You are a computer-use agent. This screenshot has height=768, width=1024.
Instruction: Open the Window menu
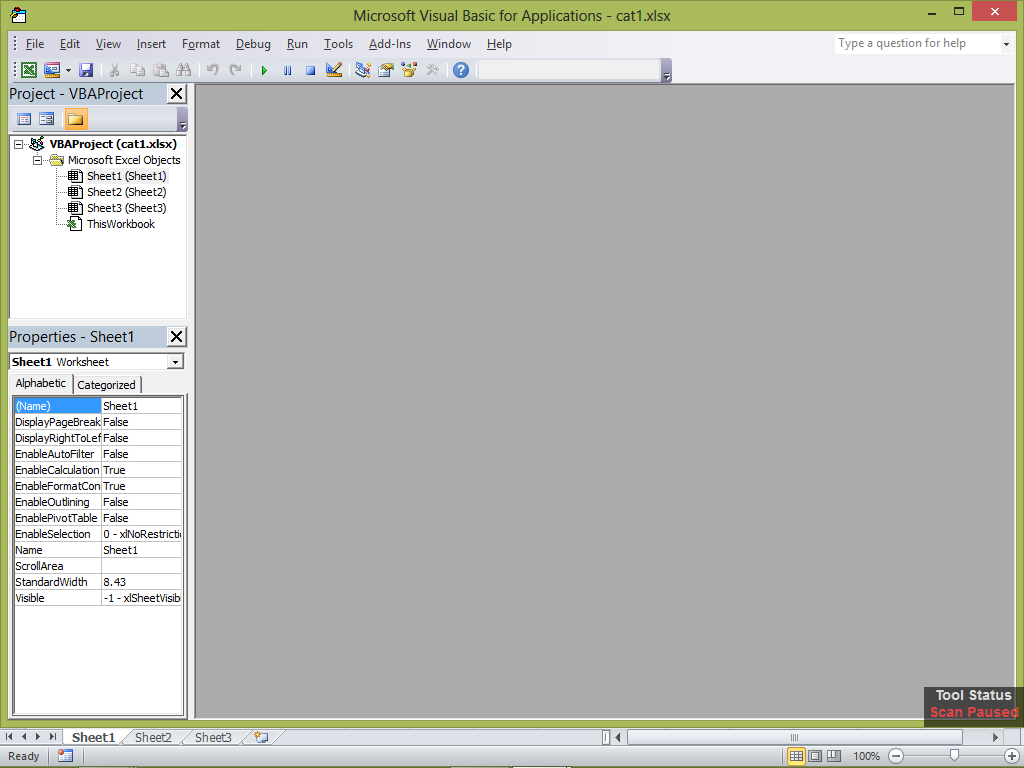pos(449,44)
